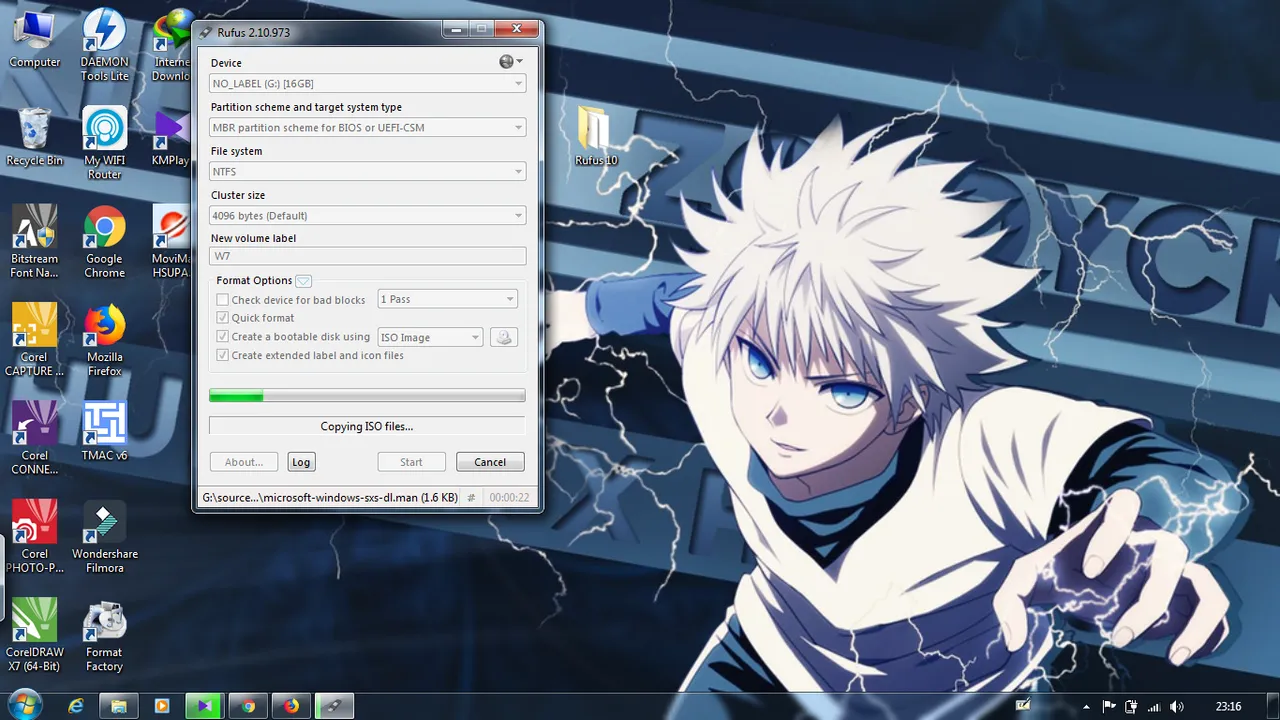Open TMAC v6 desktop shortcut

(104, 431)
